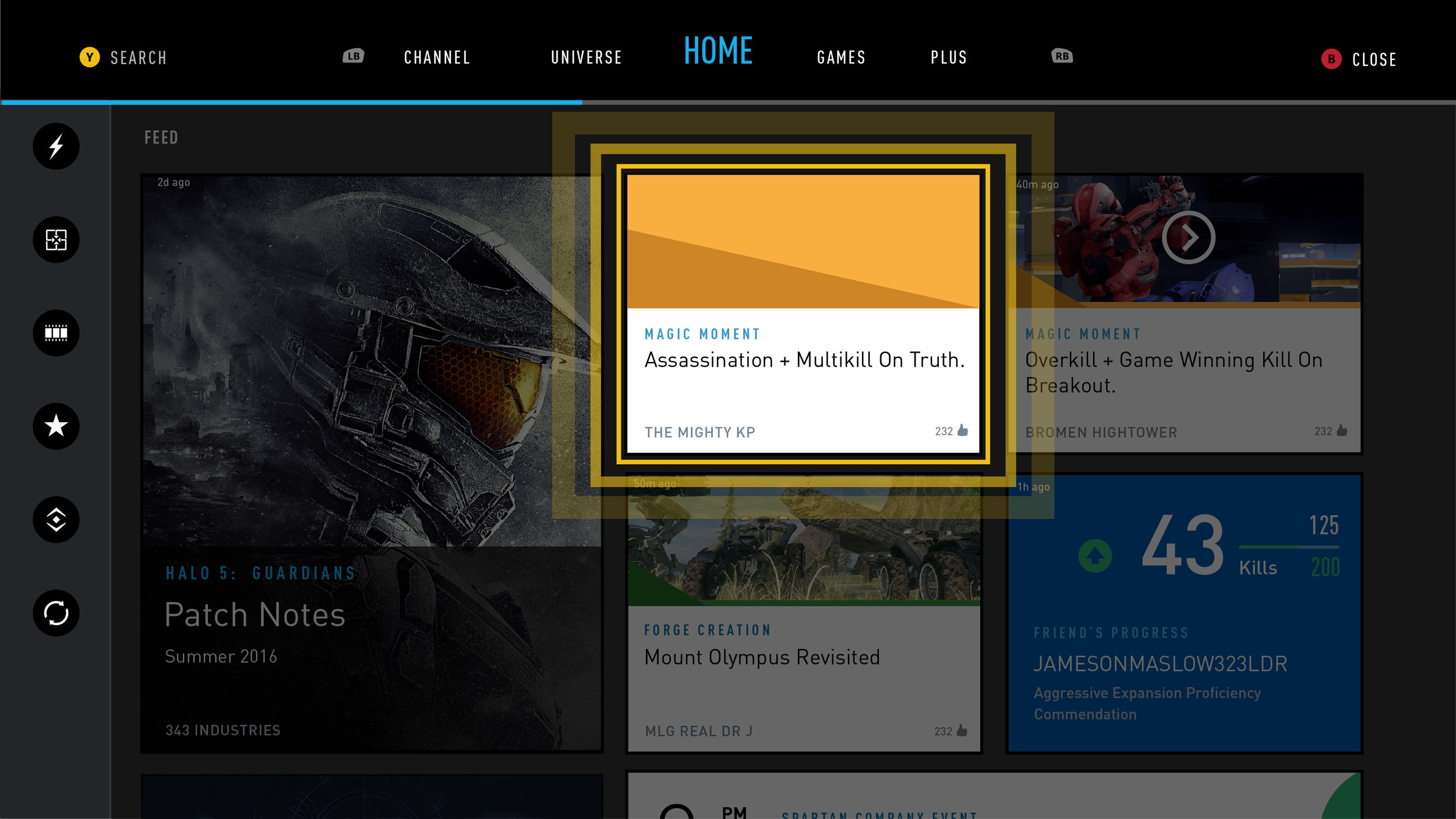This screenshot has height=819, width=1456.
Task: Switch to the UNIVERSE tab
Action: coord(586,58)
